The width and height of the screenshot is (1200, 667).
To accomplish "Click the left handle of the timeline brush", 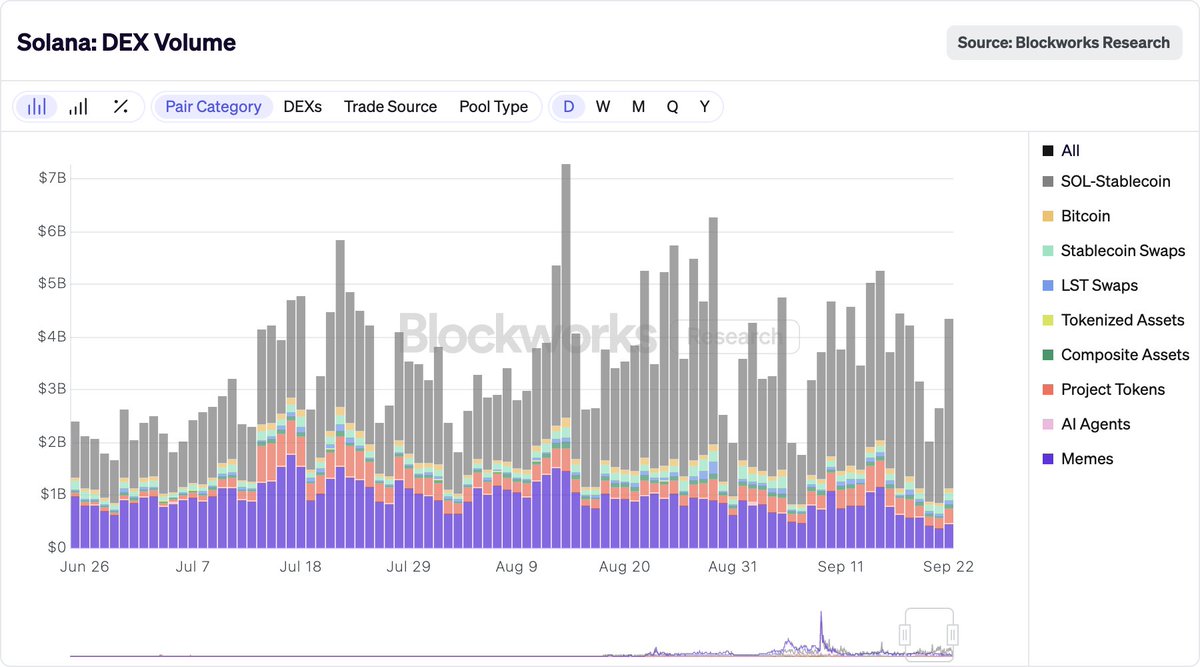I will [905, 633].
